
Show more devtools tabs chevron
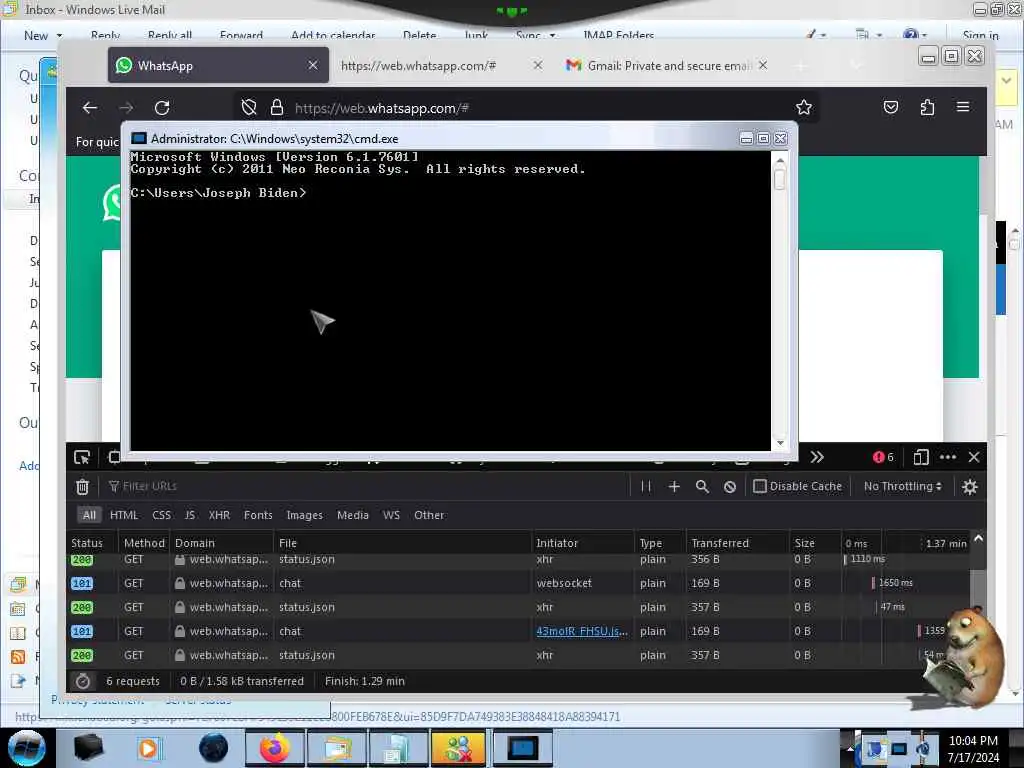[817, 457]
